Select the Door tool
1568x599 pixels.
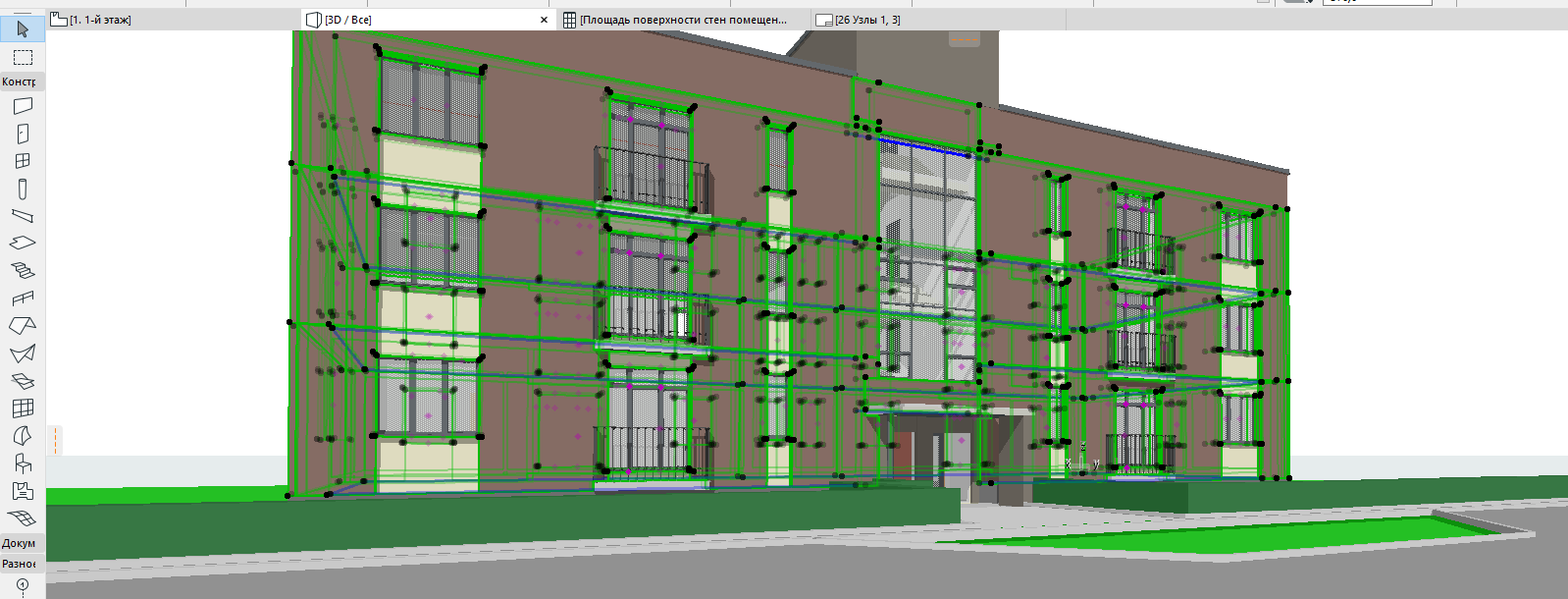click(x=23, y=134)
